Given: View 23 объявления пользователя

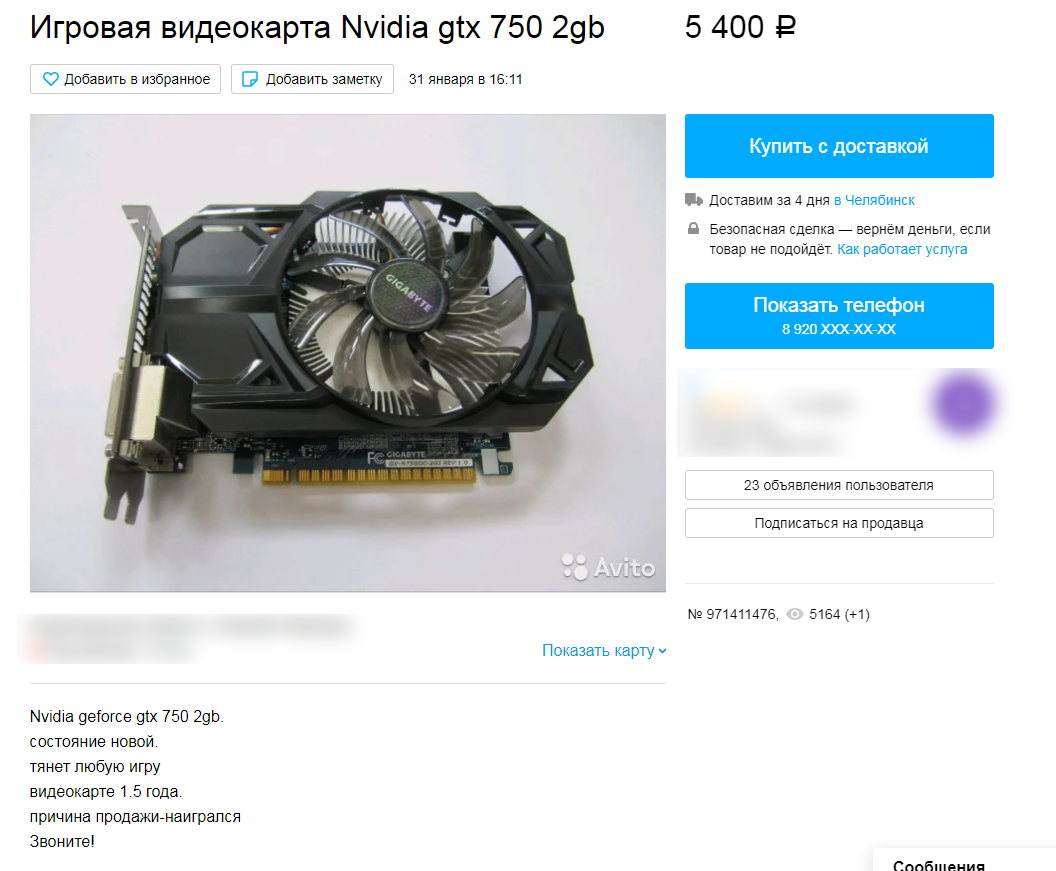Looking at the screenshot, I should [x=839, y=485].
